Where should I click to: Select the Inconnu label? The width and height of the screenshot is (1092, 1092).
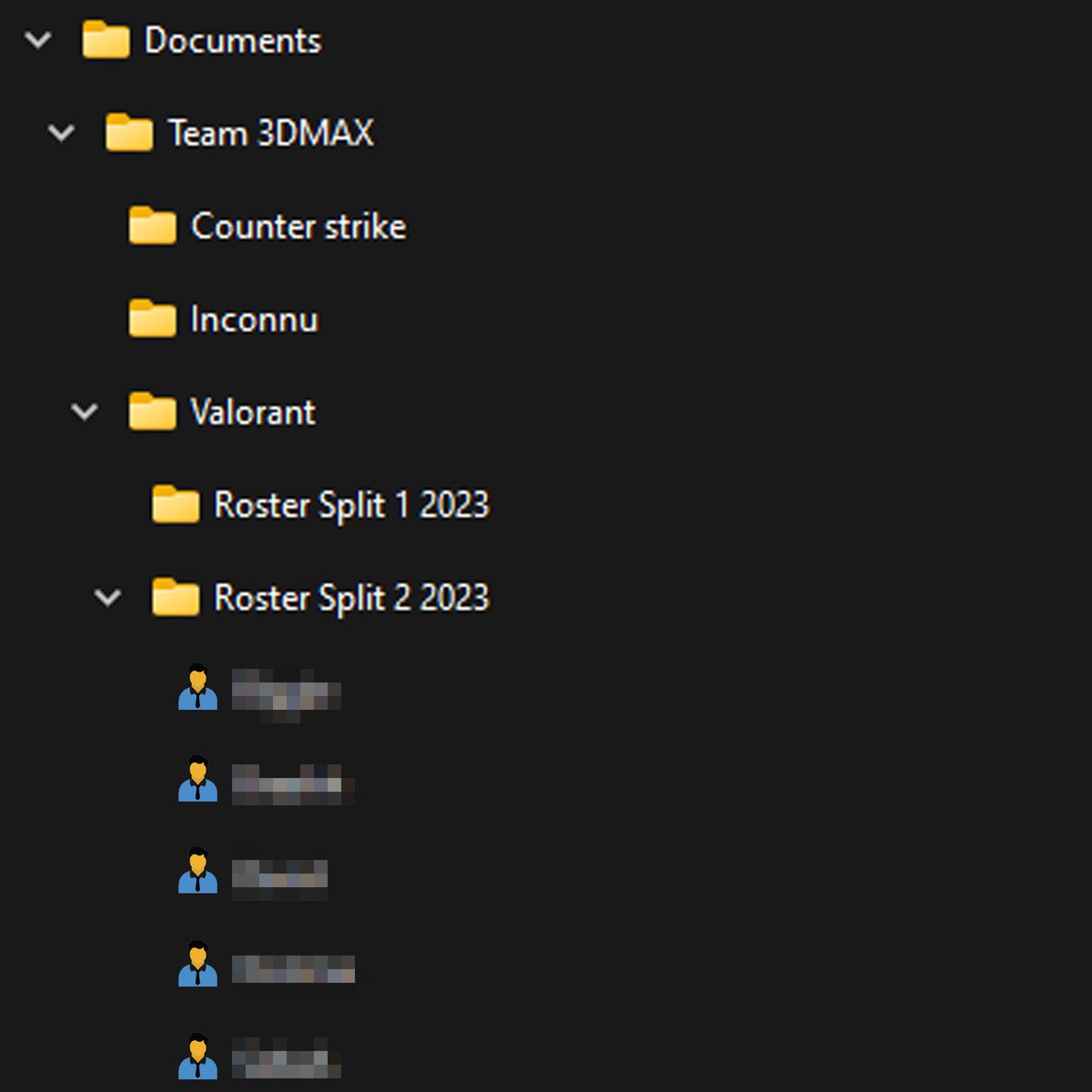click(254, 319)
